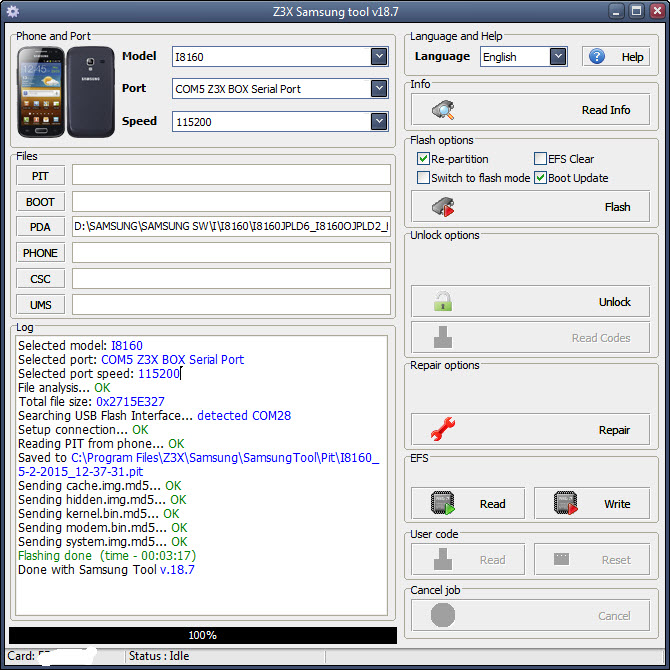
Task: Click the User code Reset icon
Action: [561, 559]
